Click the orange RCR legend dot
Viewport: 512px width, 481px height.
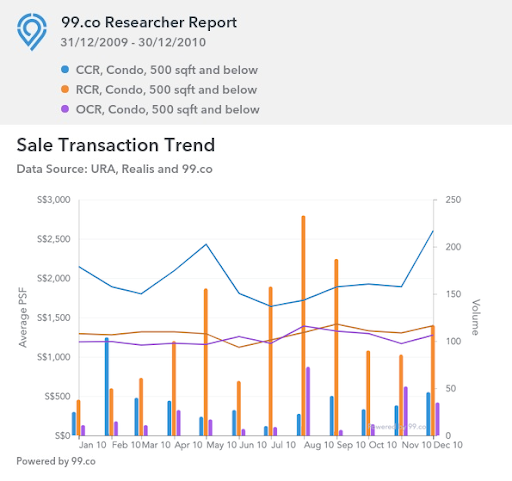coord(65,89)
